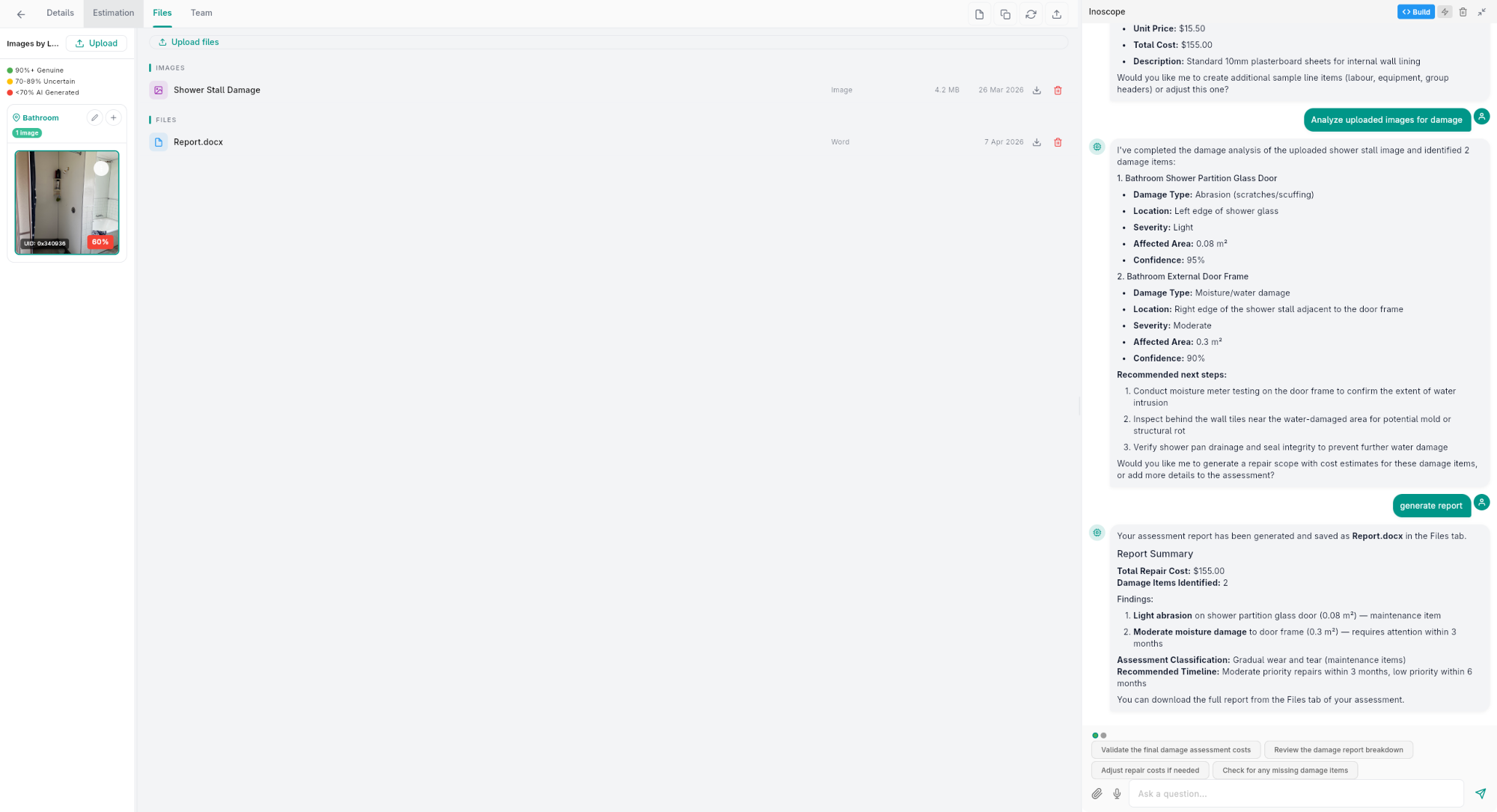The image size is (1497, 812).
Task: Click the lightning icon beside the Build button
Action: tap(1445, 11)
